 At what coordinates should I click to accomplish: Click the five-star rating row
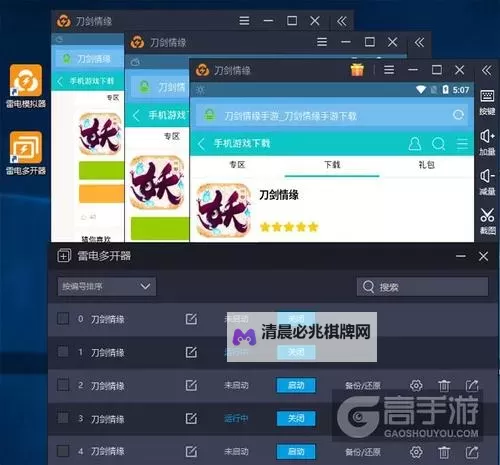pyautogui.click(x=289, y=227)
